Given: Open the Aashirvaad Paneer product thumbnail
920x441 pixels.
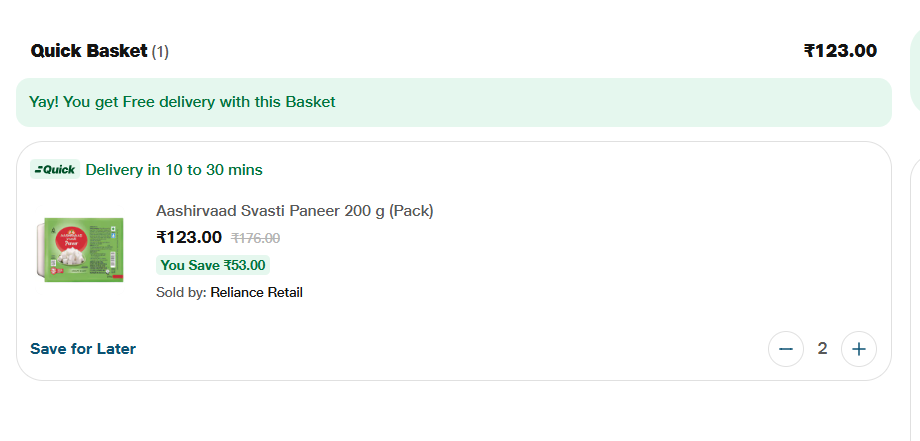Looking at the screenshot, I should click(x=79, y=249).
